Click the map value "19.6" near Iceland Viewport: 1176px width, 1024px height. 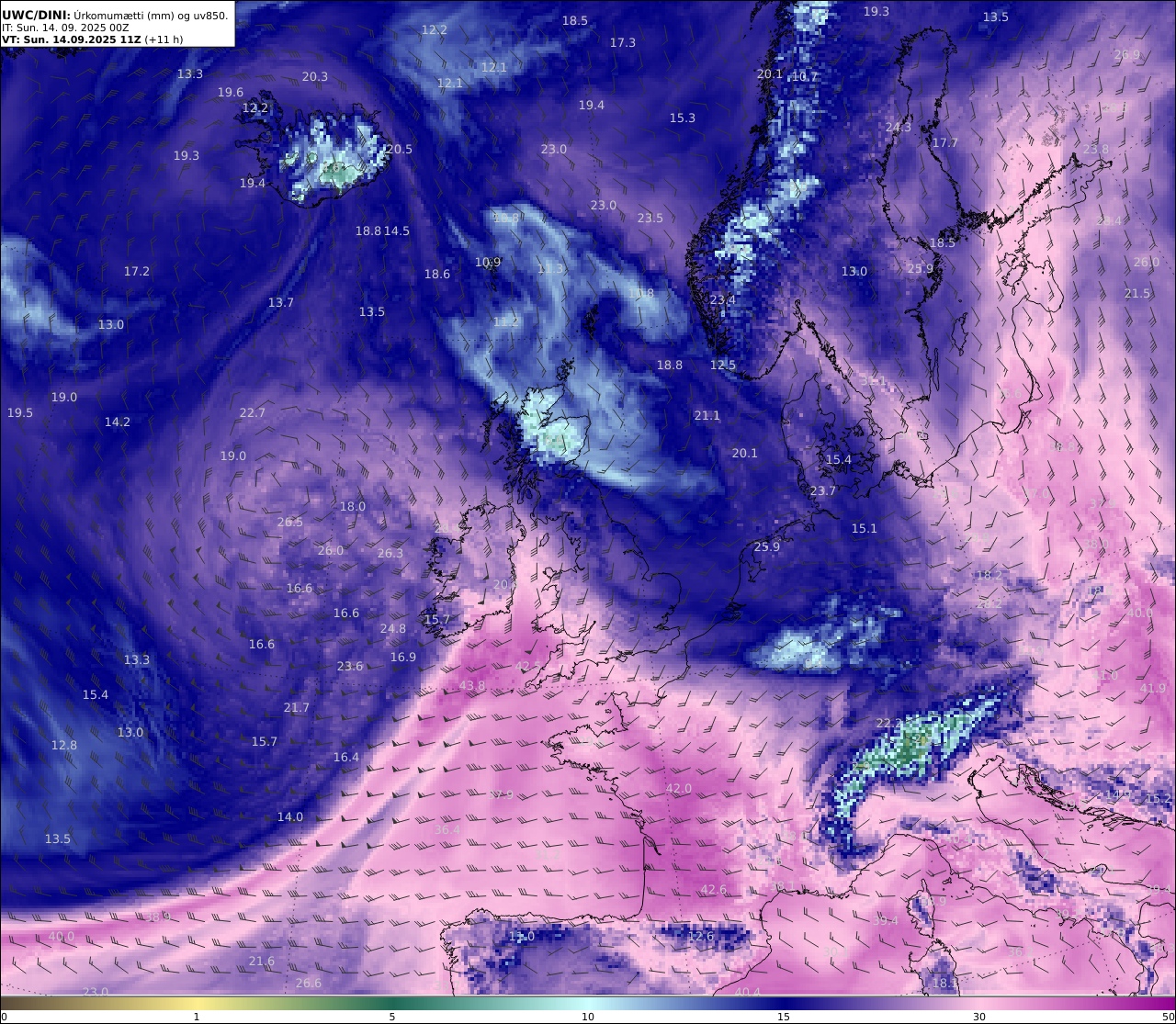(231, 93)
